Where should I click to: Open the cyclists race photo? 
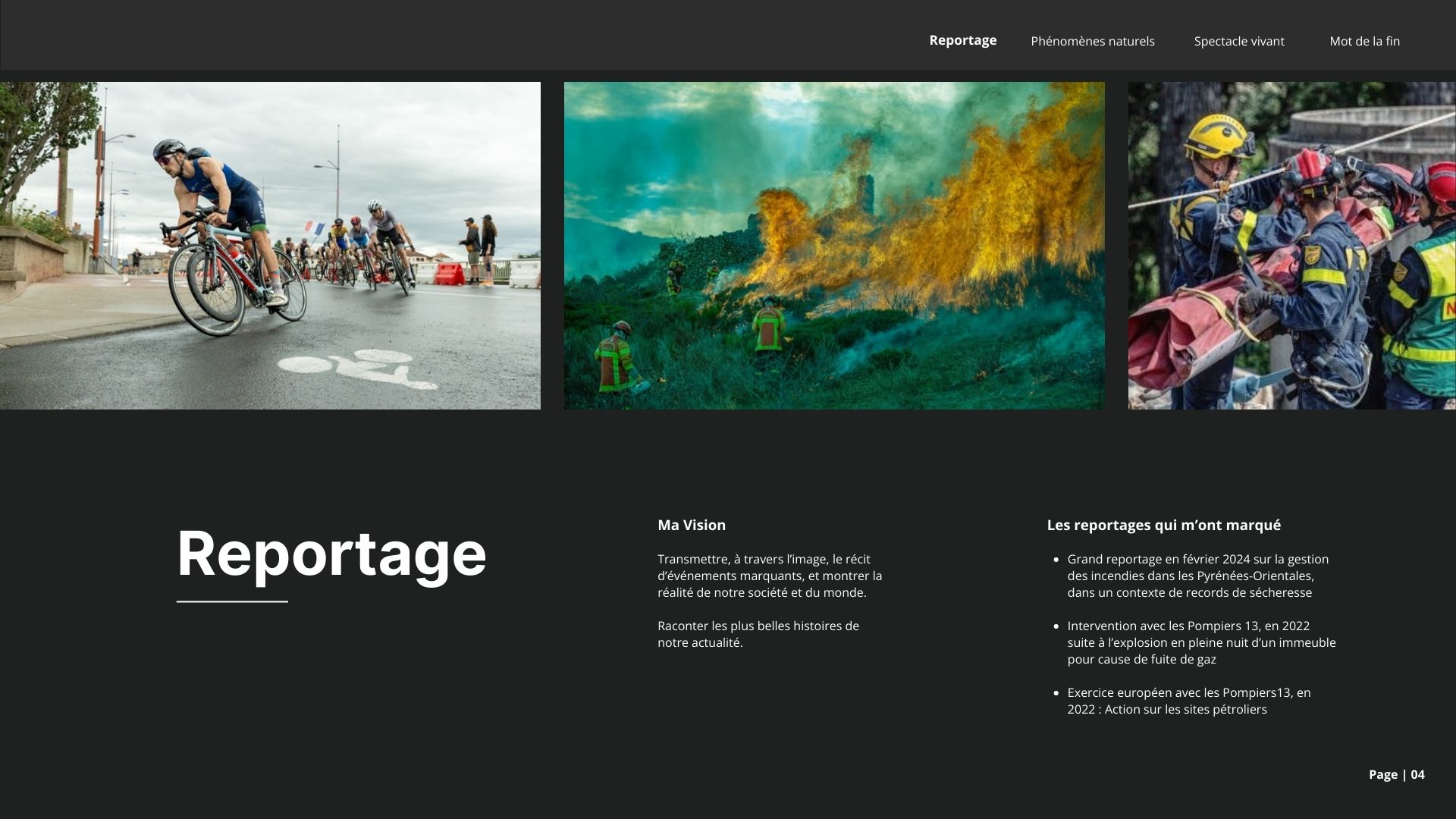coord(270,246)
